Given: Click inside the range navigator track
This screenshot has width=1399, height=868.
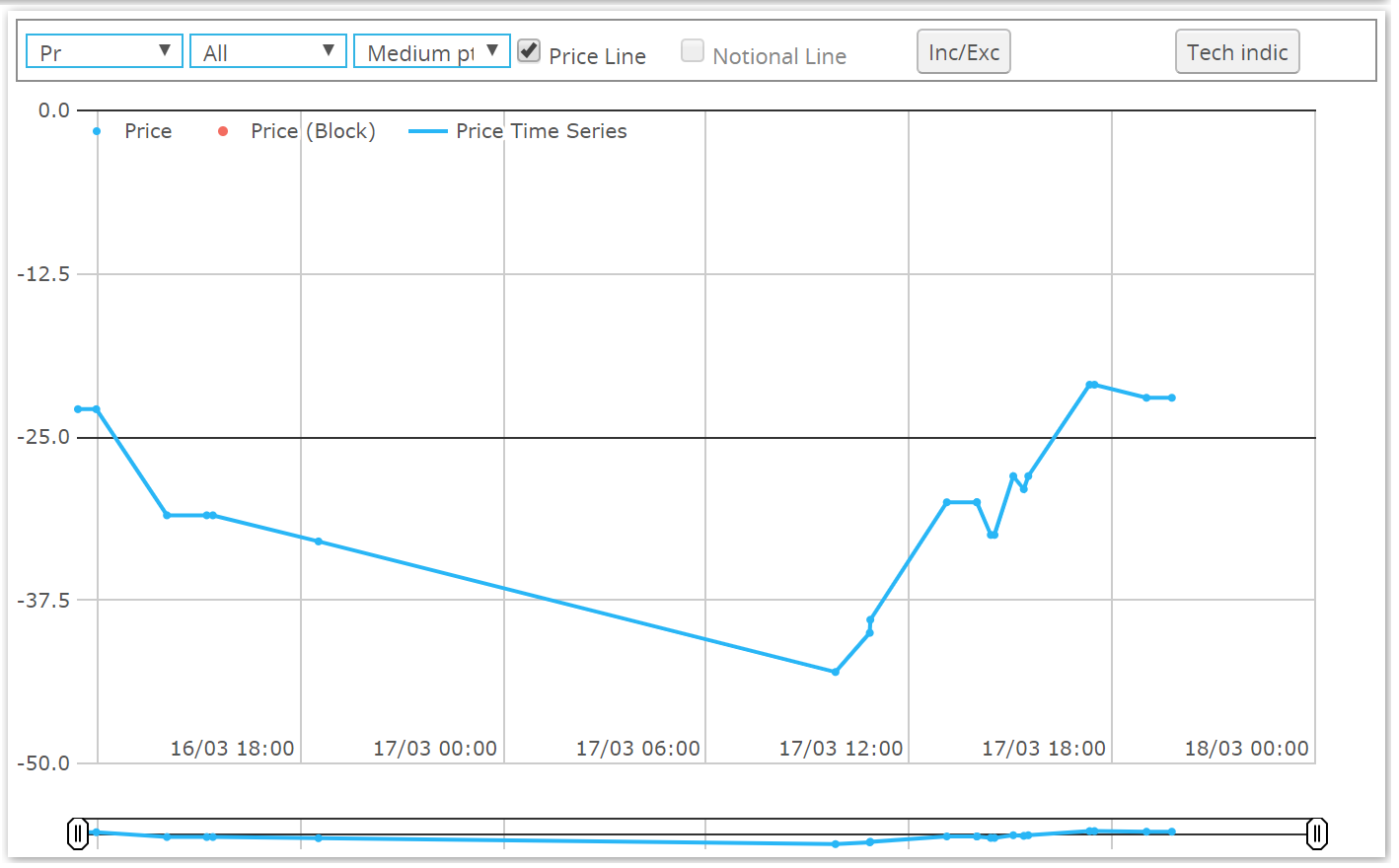Looking at the screenshot, I should 691,833.
